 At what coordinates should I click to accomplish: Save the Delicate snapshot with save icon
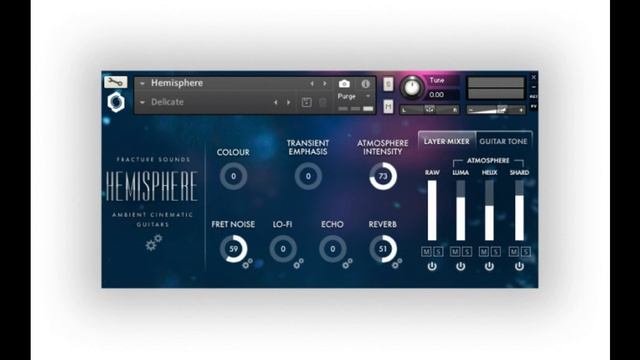click(x=306, y=102)
